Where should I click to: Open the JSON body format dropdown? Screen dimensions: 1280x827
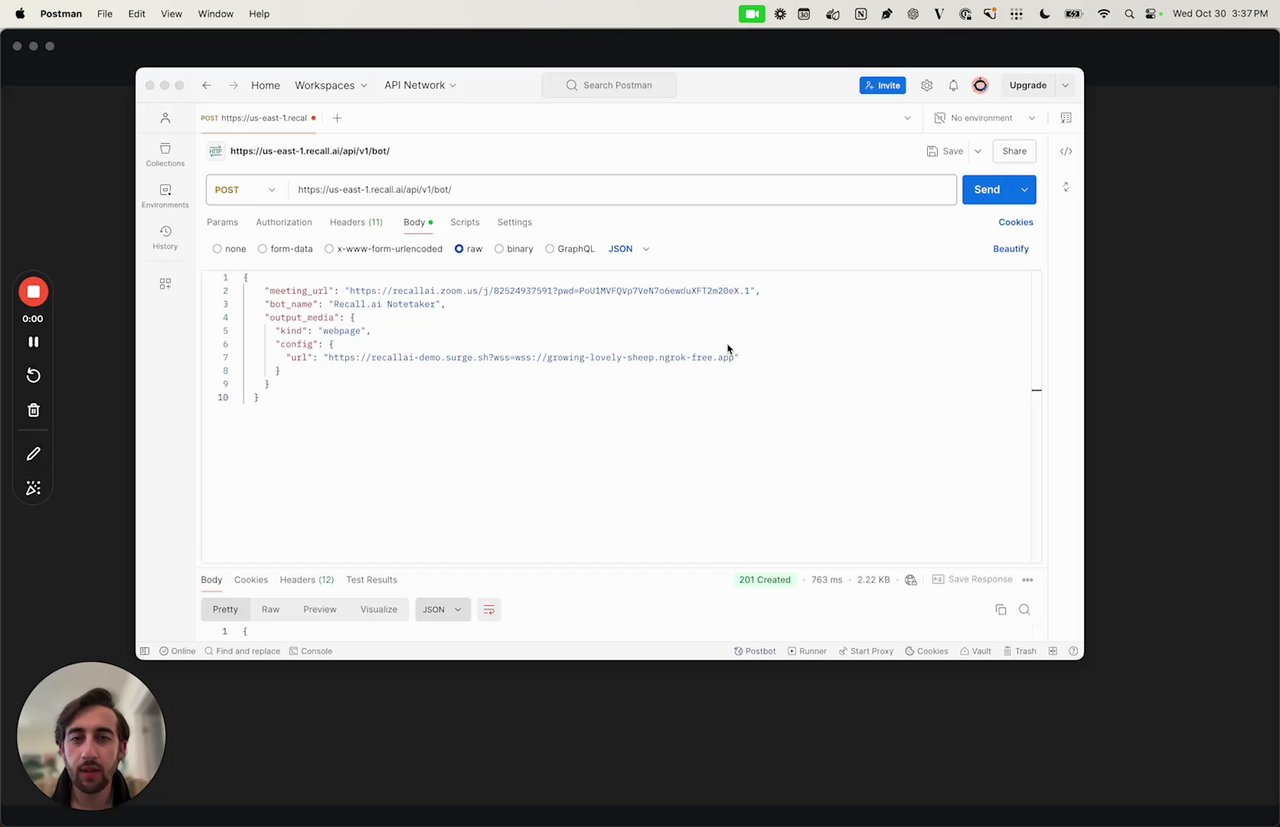(629, 249)
